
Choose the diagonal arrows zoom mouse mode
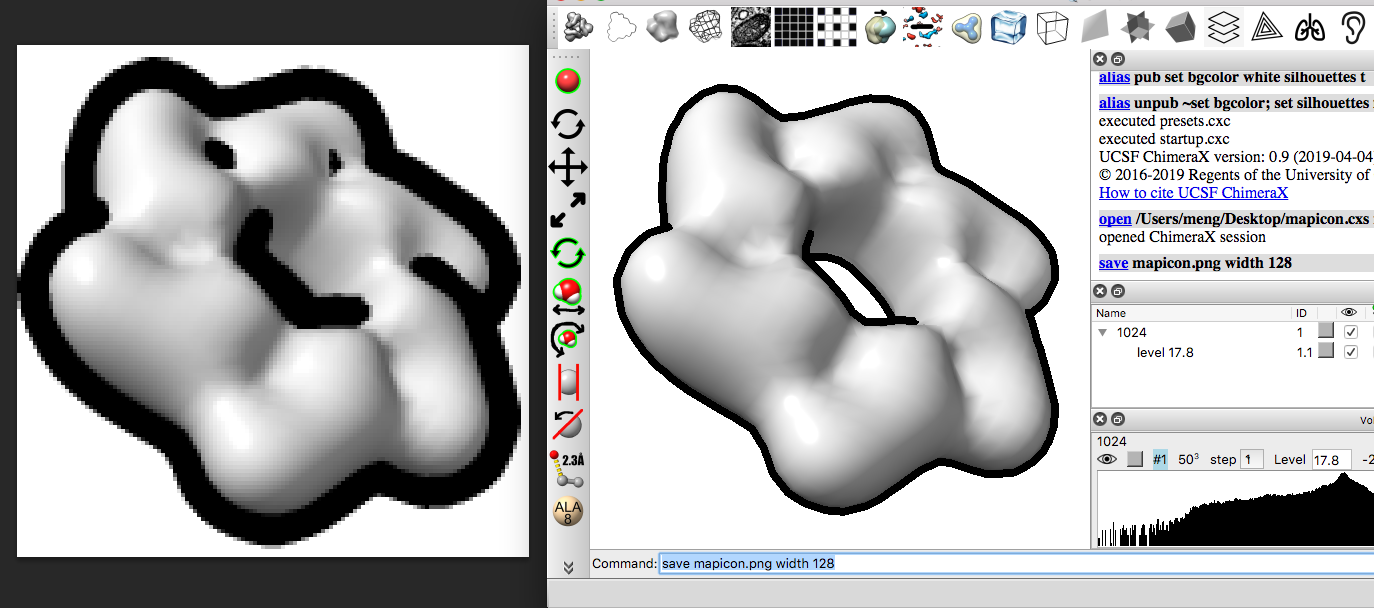tap(568, 210)
